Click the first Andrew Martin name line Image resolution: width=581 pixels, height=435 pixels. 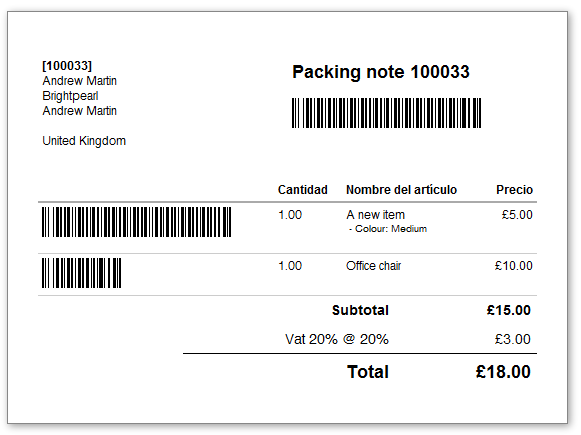(x=80, y=81)
